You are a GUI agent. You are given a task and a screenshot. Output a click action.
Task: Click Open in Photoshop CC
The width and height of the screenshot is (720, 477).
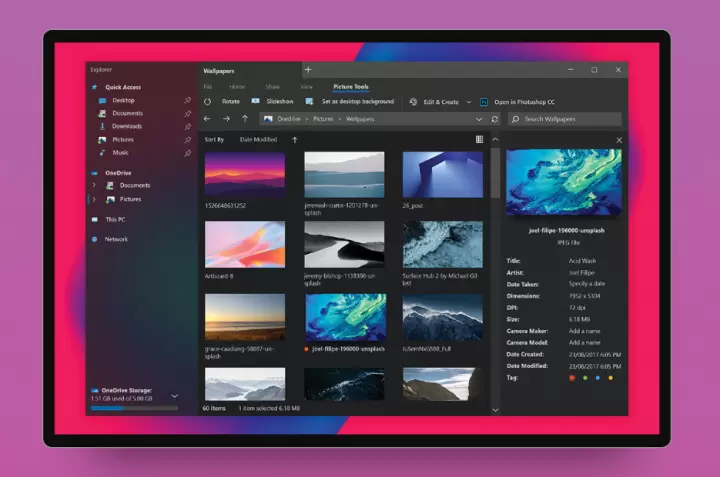pyautogui.click(x=523, y=102)
